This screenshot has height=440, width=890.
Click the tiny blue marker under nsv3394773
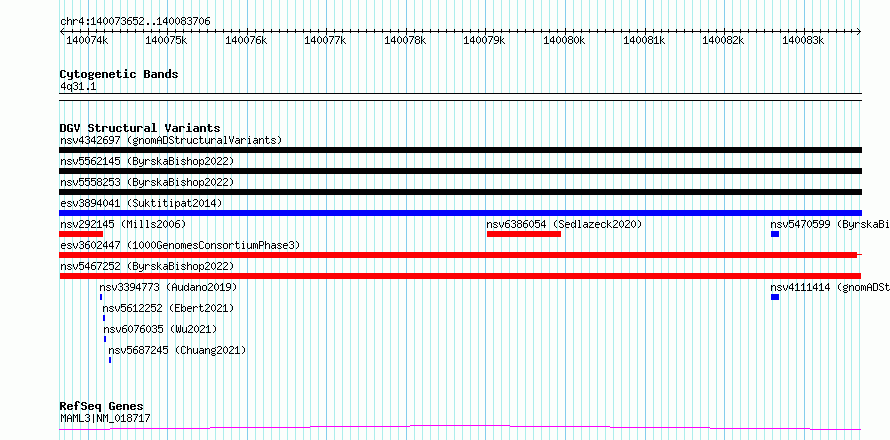pyautogui.click(x=101, y=297)
